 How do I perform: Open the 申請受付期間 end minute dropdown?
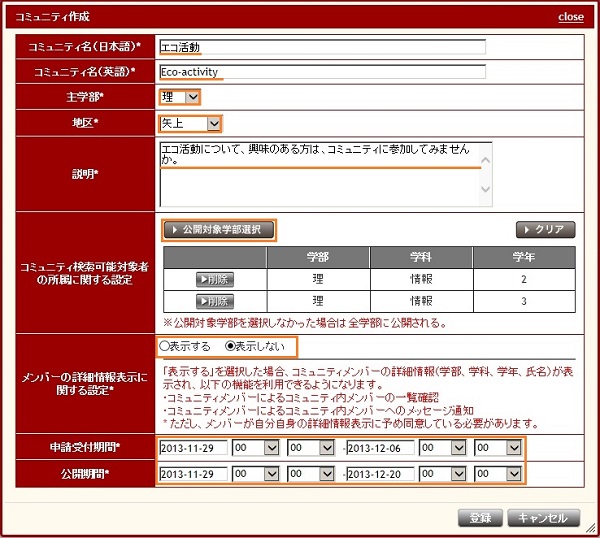point(498,447)
